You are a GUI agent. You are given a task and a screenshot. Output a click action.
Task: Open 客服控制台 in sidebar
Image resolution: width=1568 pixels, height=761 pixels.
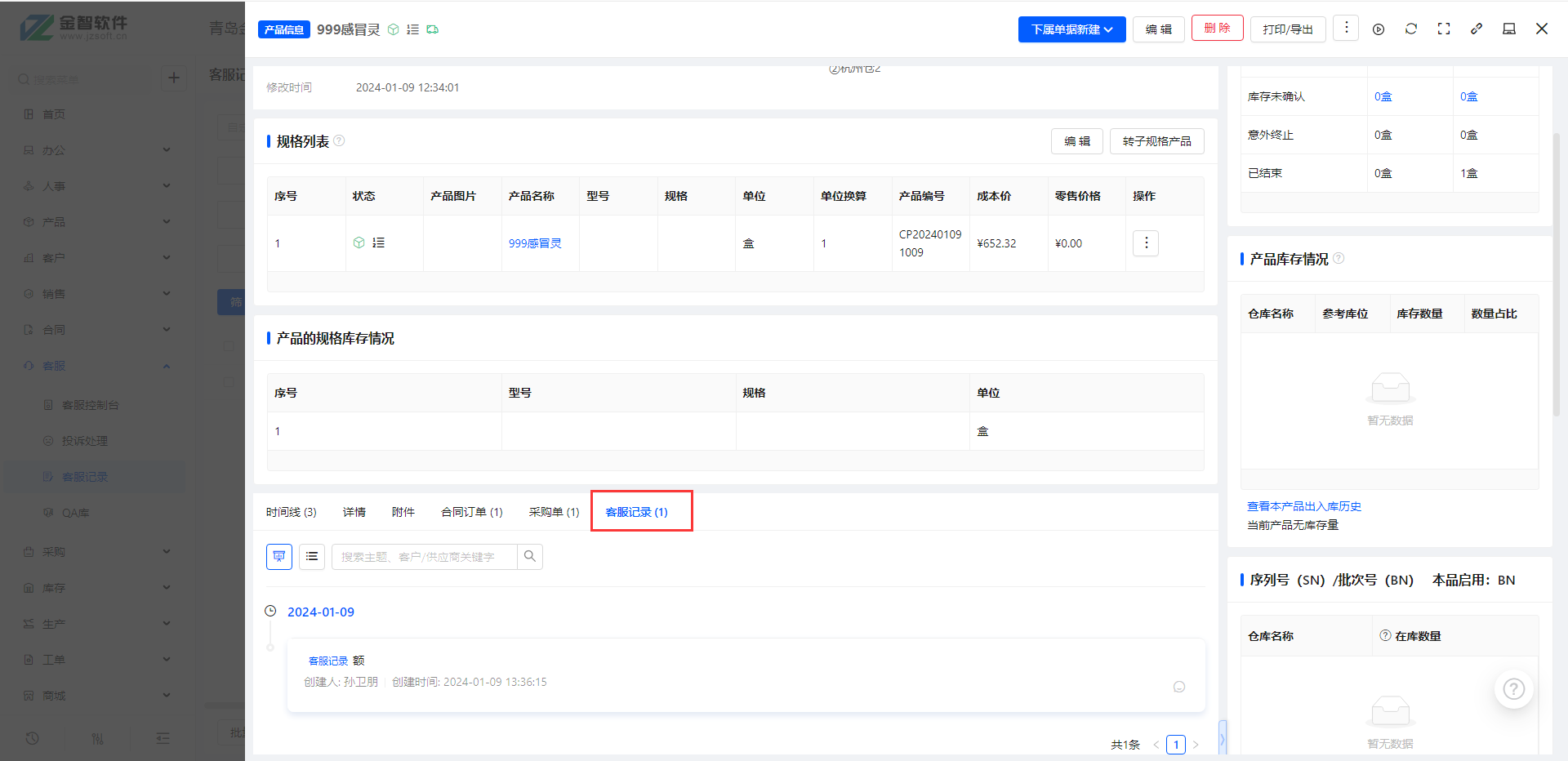[90, 405]
